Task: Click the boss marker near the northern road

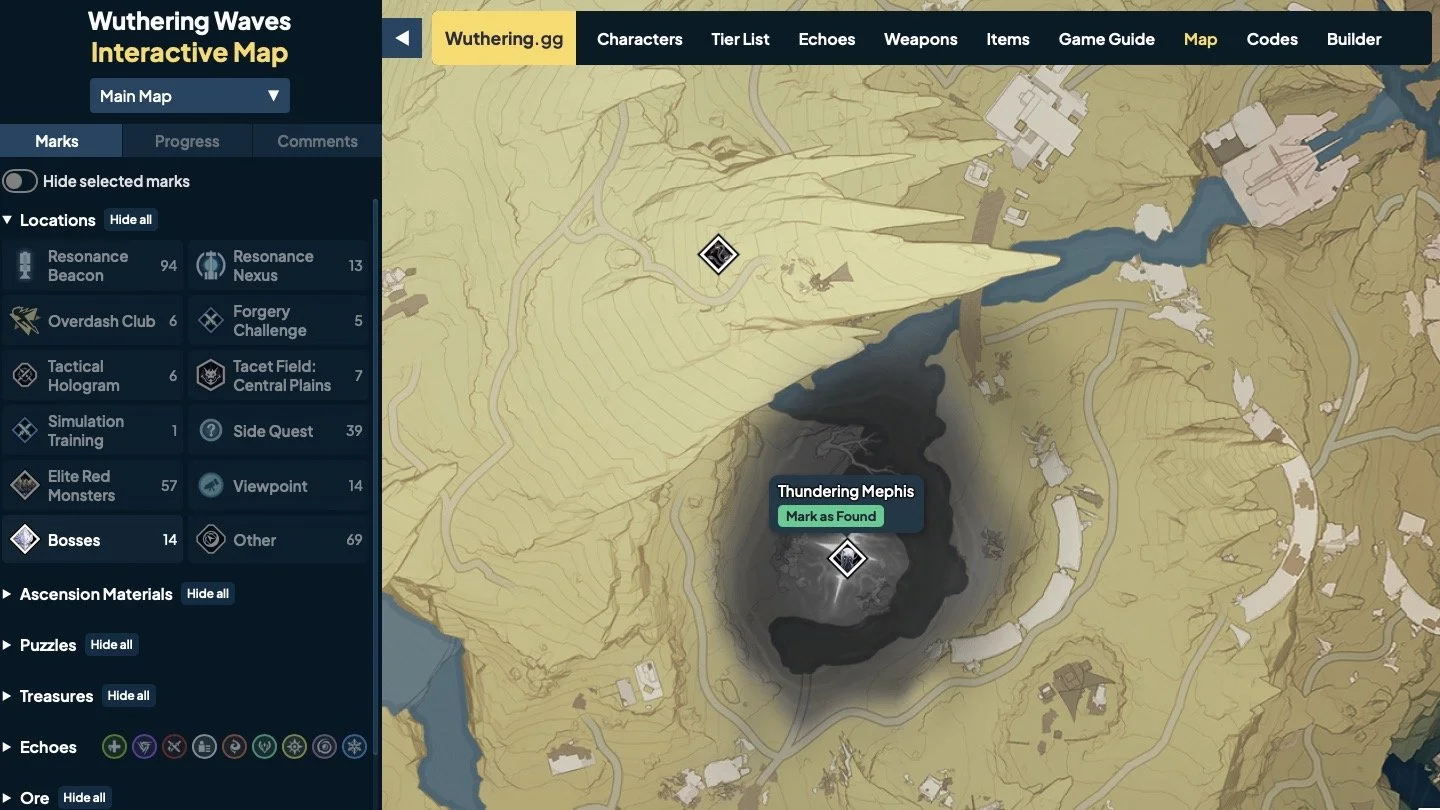Action: tap(718, 254)
